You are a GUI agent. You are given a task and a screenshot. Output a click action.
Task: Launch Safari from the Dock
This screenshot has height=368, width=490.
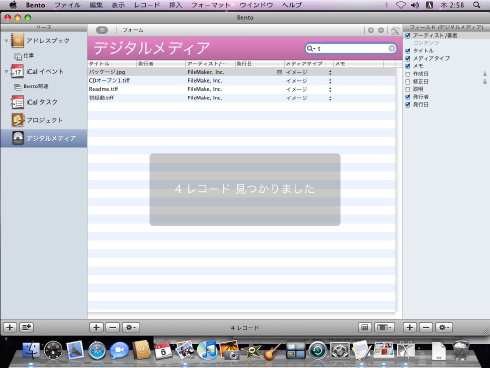point(97,351)
